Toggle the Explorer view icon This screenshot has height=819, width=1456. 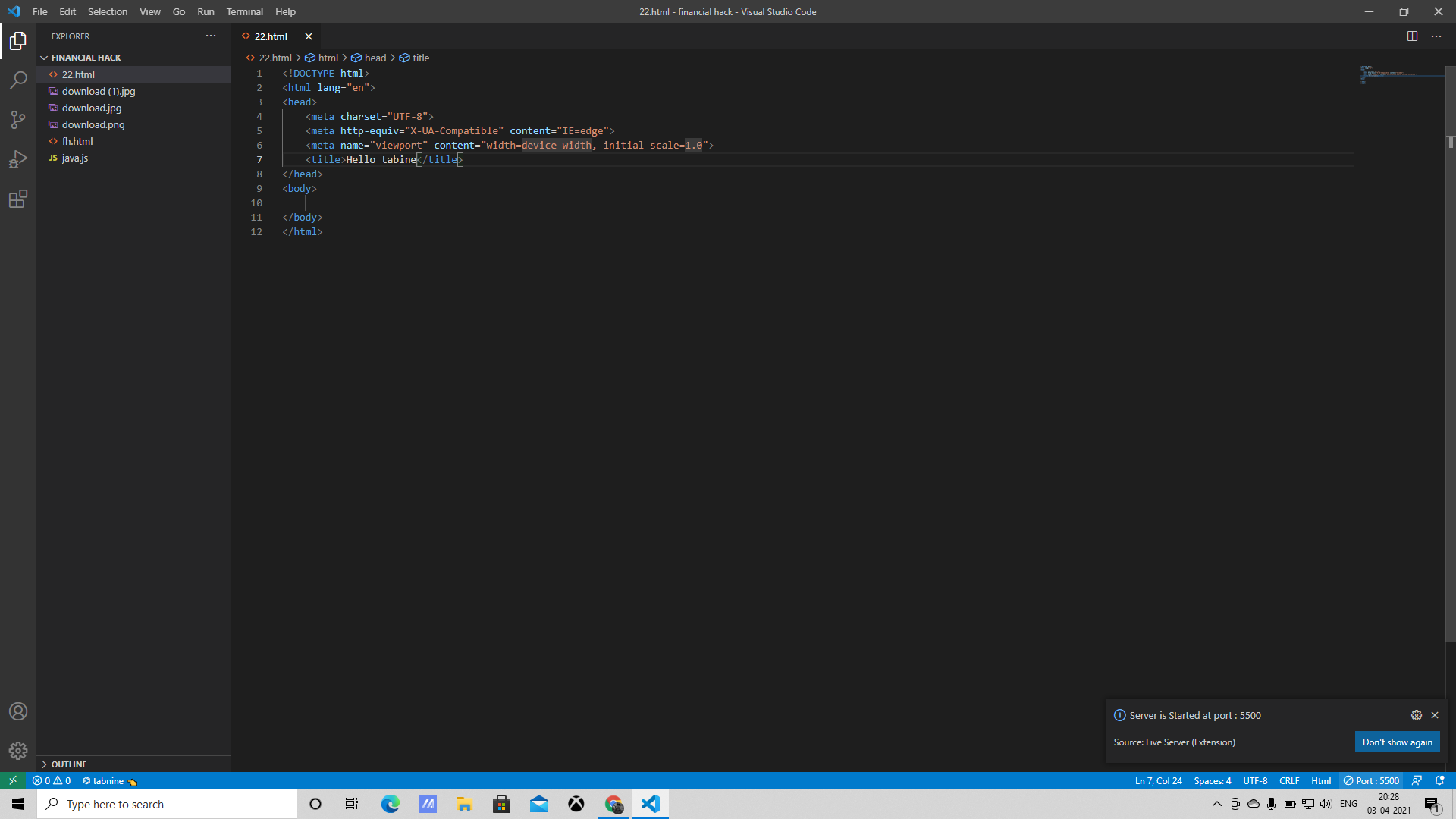click(x=18, y=41)
